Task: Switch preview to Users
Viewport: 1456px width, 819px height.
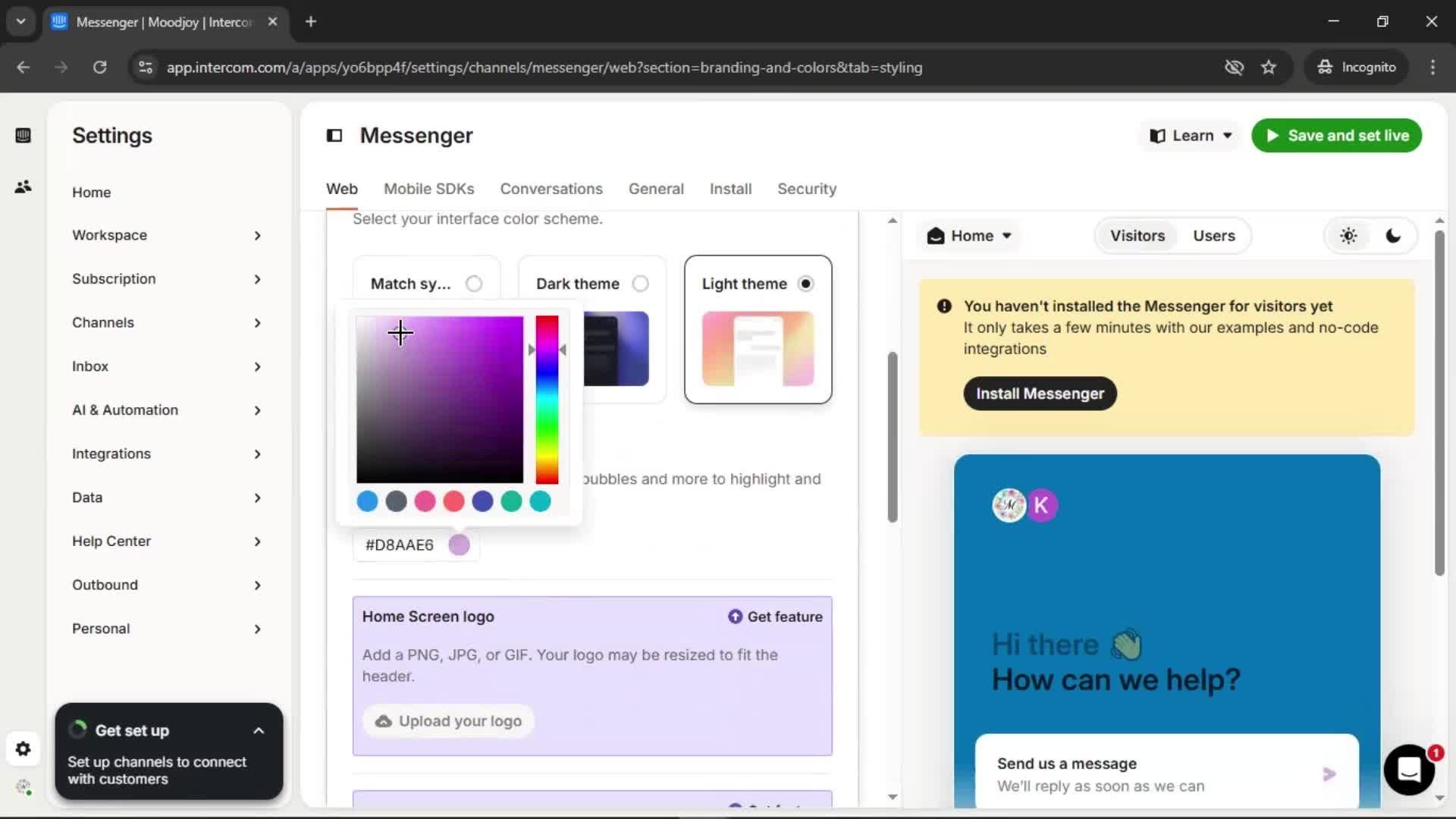Action: [x=1214, y=236]
